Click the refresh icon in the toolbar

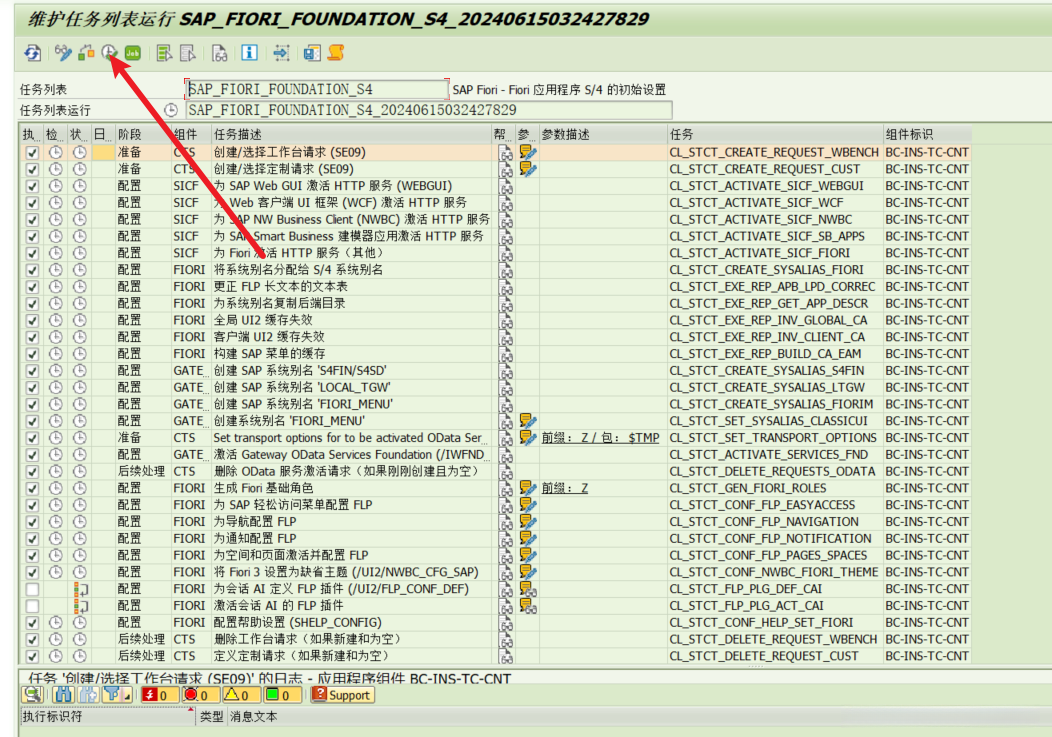[x=32, y=53]
